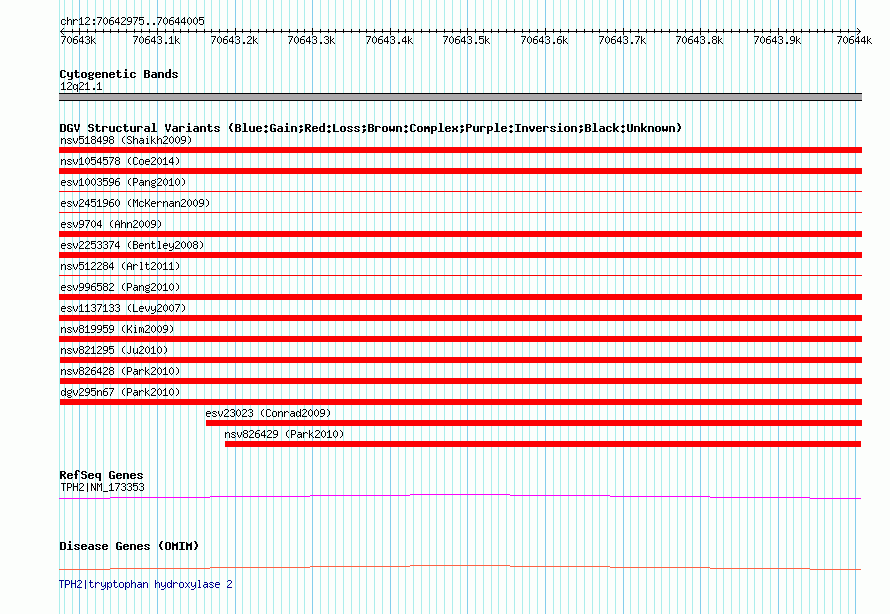Click the red bar below nsv518498 (Shaikh2009)
This screenshot has width=890, height=614.
click(460, 150)
